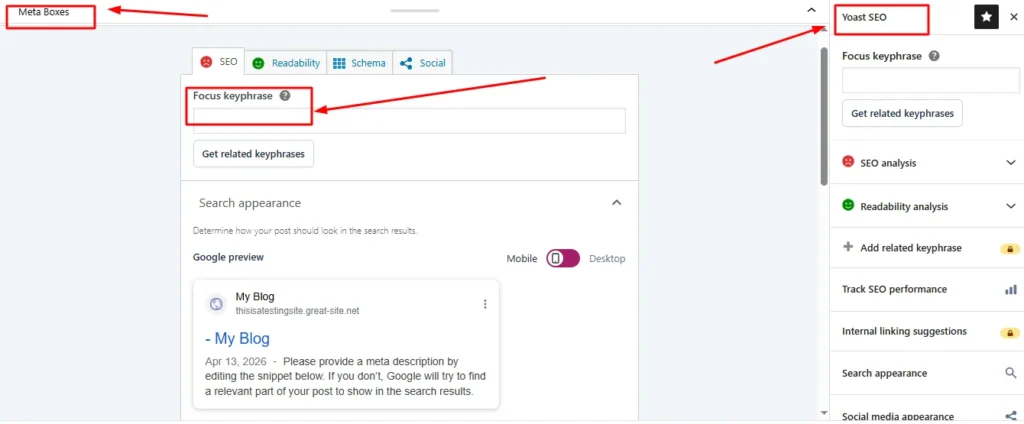
Task: Switch to the Readability tab
Action: [286, 63]
